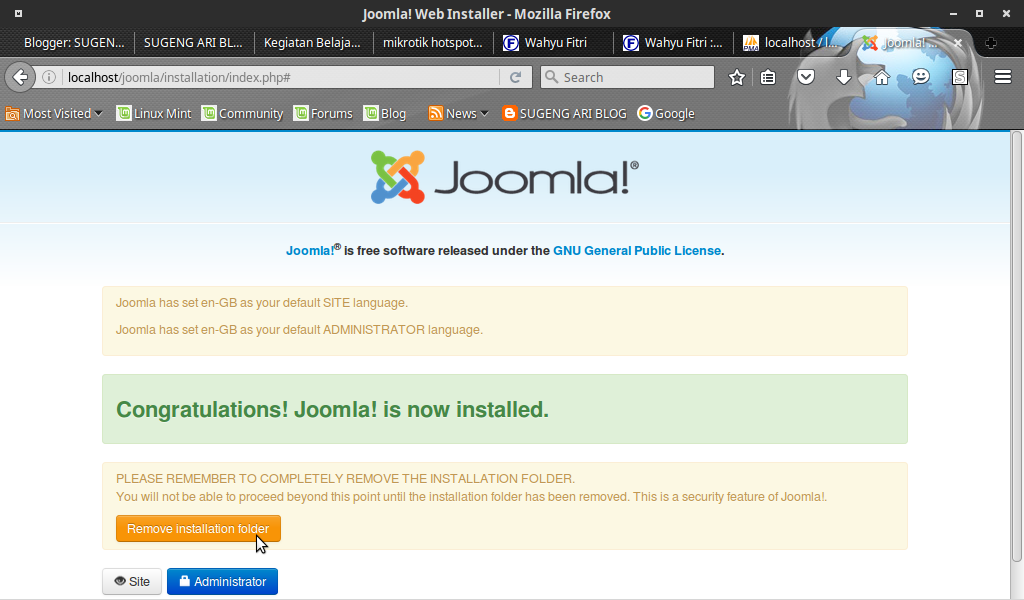Click Congratulations! Joomla! is now installed text
The width and height of the screenshot is (1024, 600).
click(x=332, y=409)
